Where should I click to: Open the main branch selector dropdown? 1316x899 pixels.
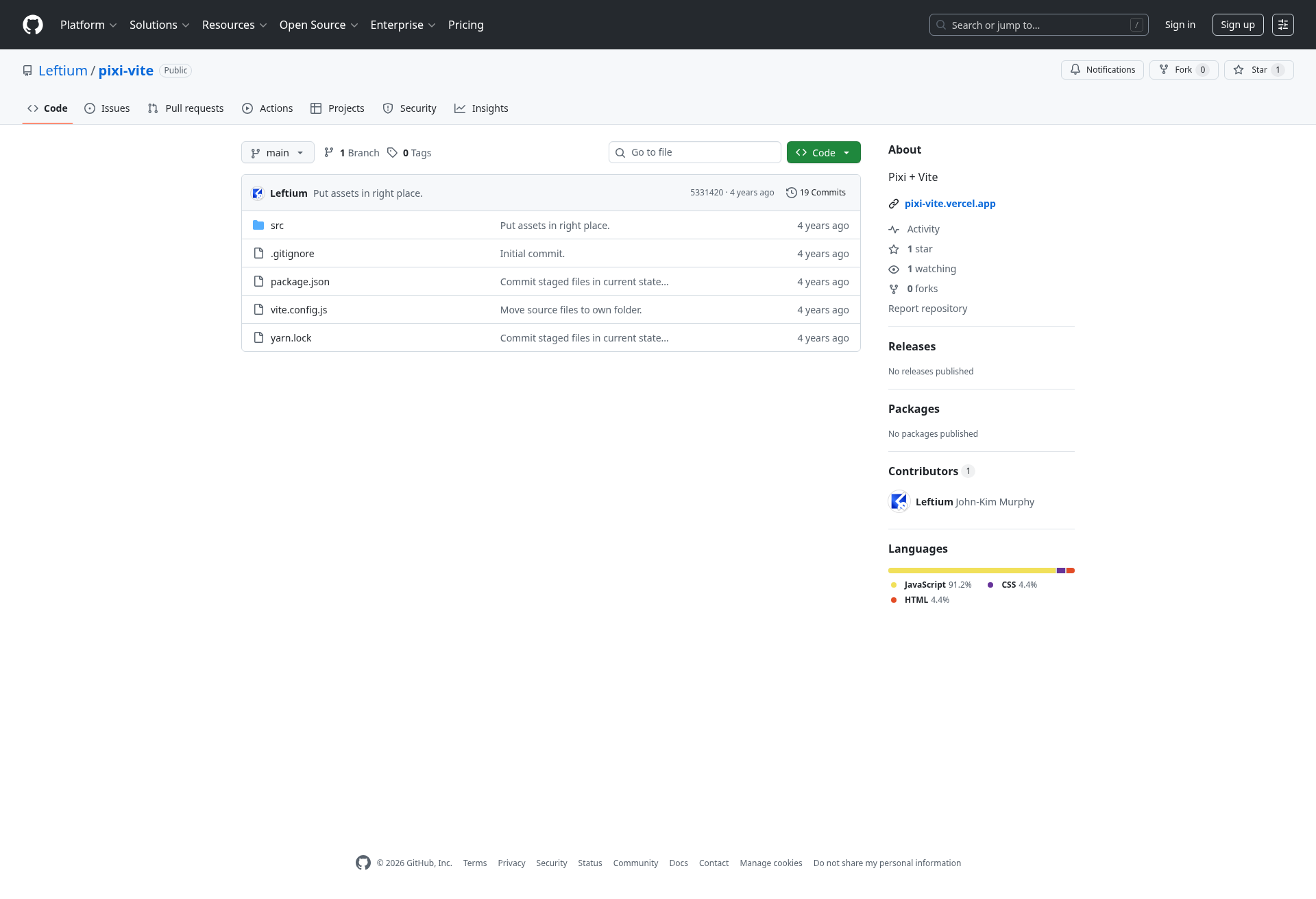point(278,152)
